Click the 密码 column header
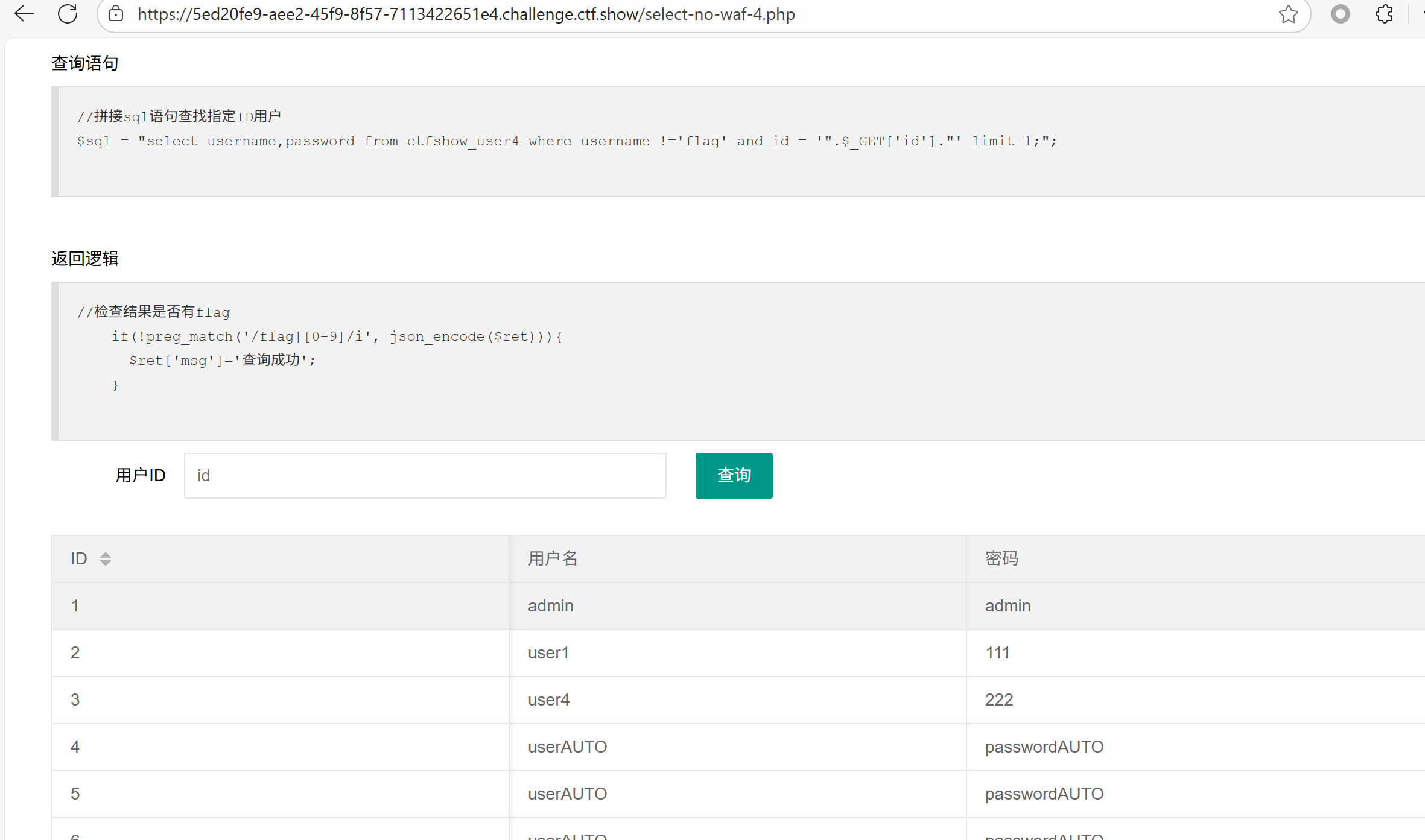Viewport: 1425px width, 840px height. coord(1001,558)
